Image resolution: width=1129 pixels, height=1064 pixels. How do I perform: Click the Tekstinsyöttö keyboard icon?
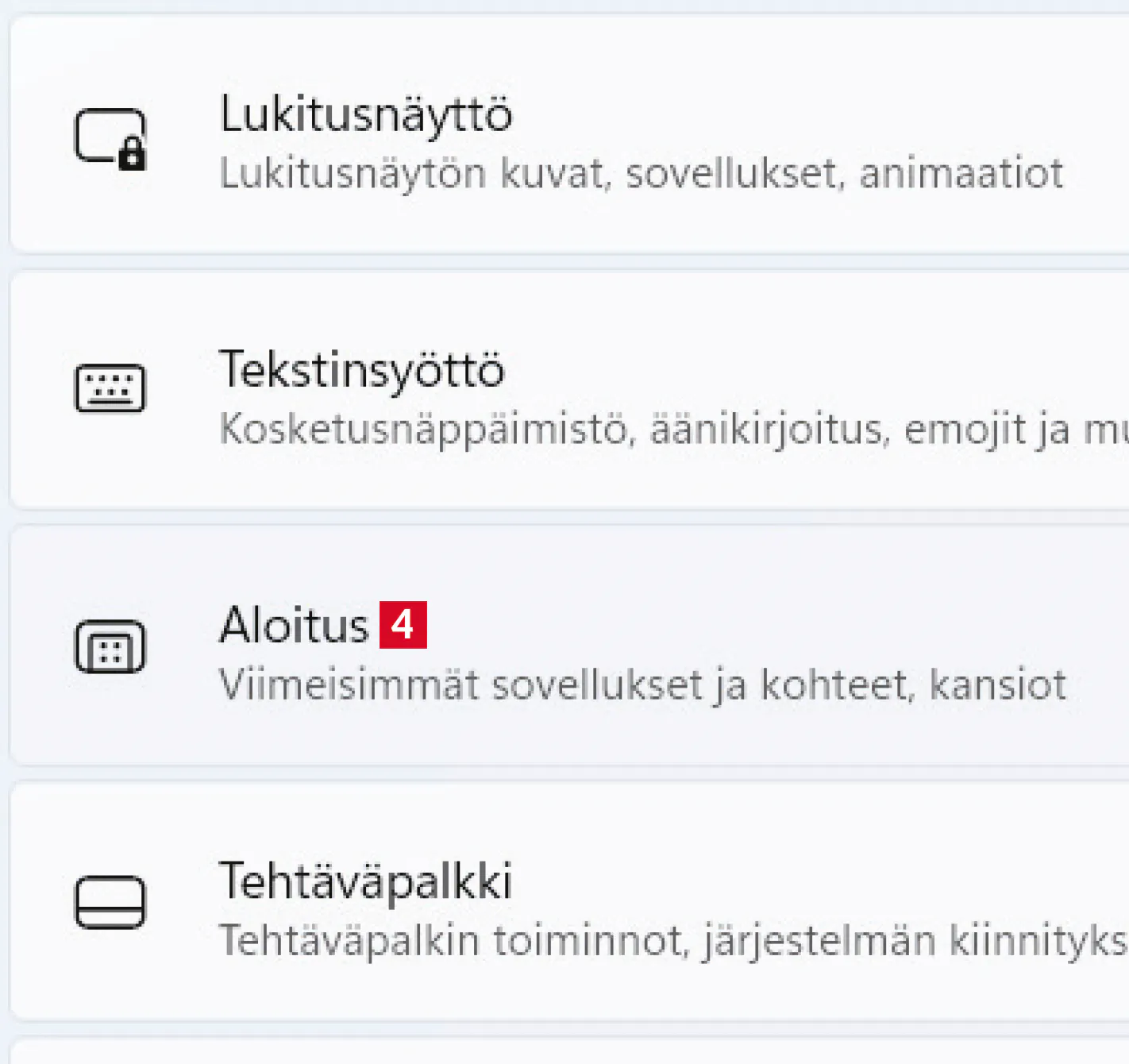(110, 388)
